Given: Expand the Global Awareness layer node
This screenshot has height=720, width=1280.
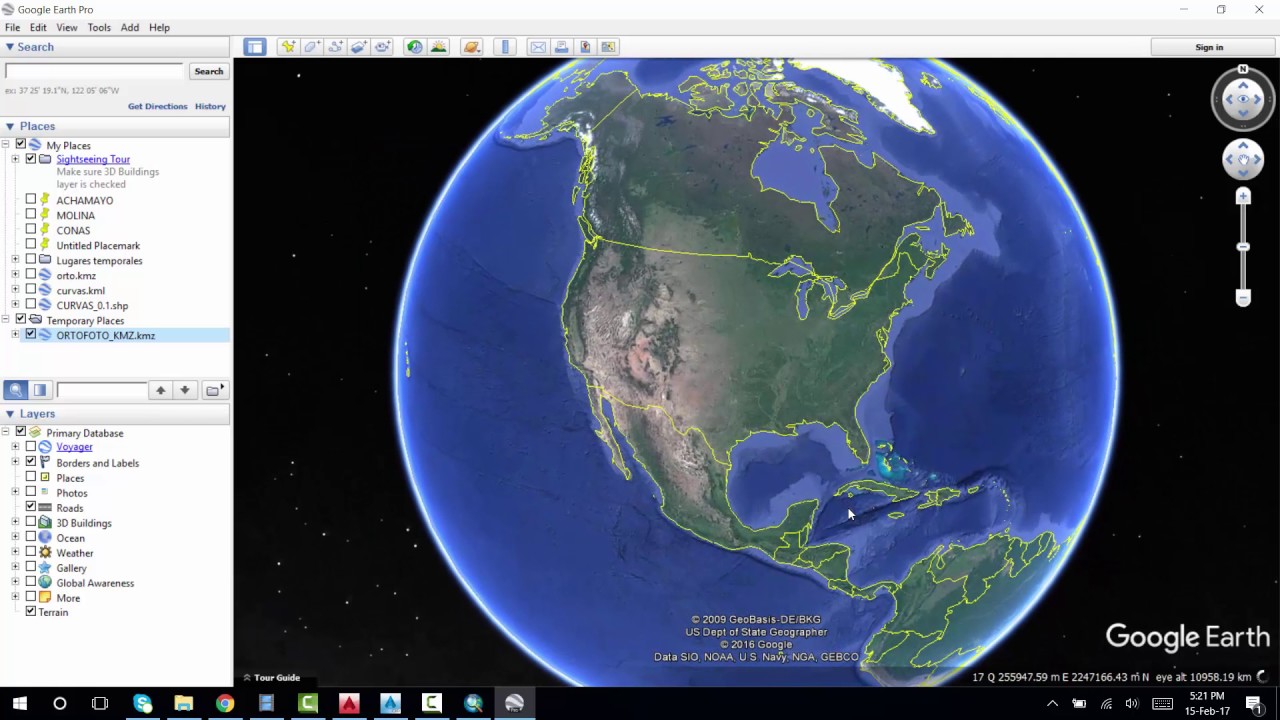Looking at the screenshot, I should 15,583.
